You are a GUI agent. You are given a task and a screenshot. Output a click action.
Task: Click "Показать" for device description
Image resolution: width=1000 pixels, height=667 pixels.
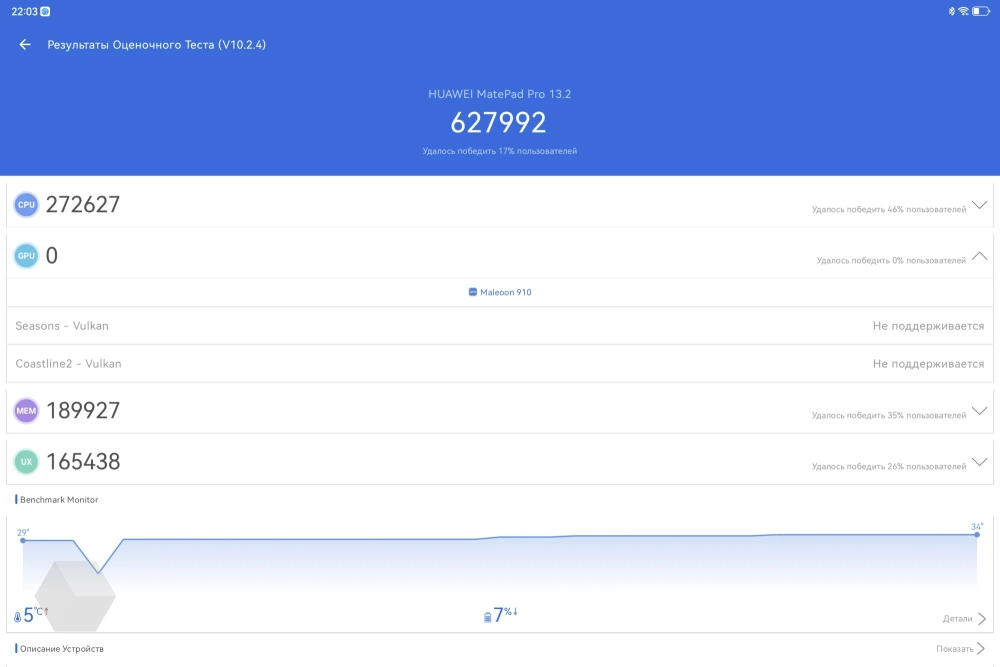pyautogui.click(x=960, y=649)
